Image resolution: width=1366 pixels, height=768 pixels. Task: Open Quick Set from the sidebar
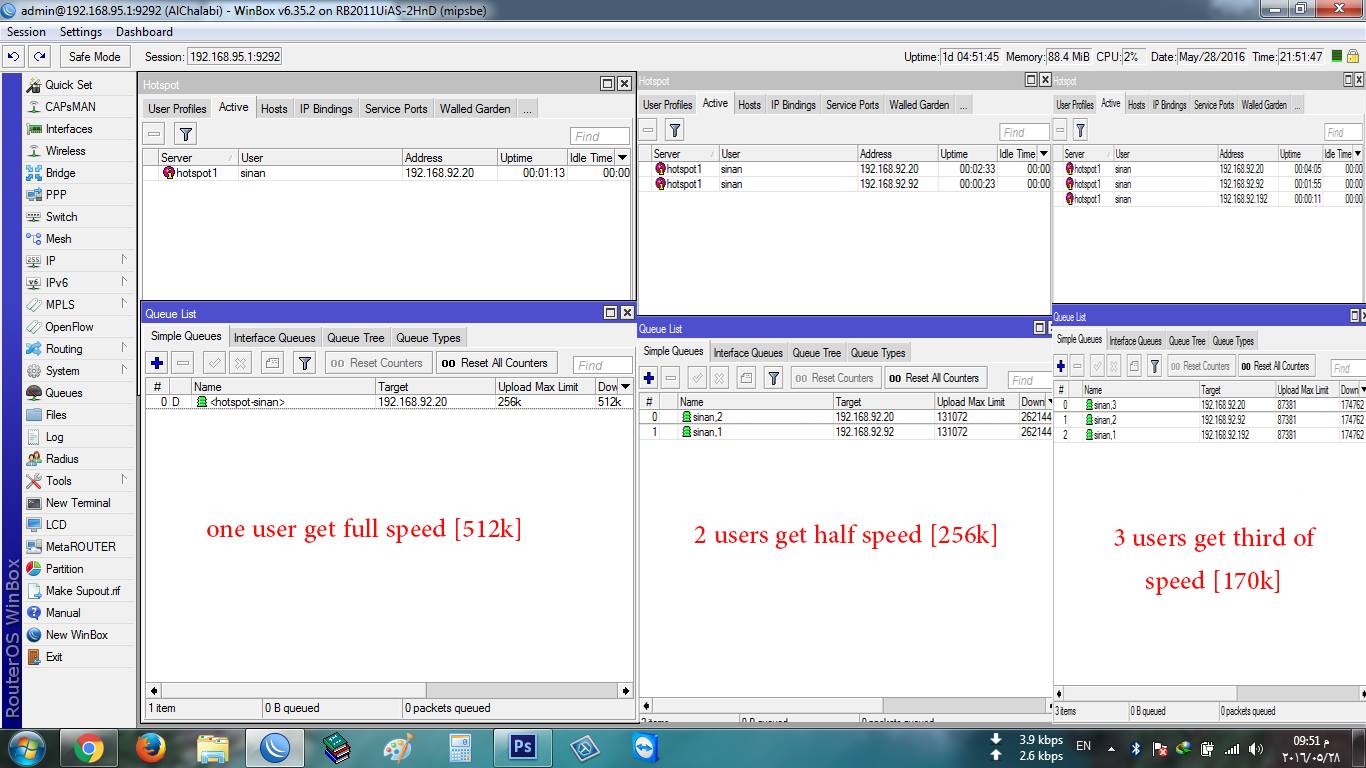[68, 85]
